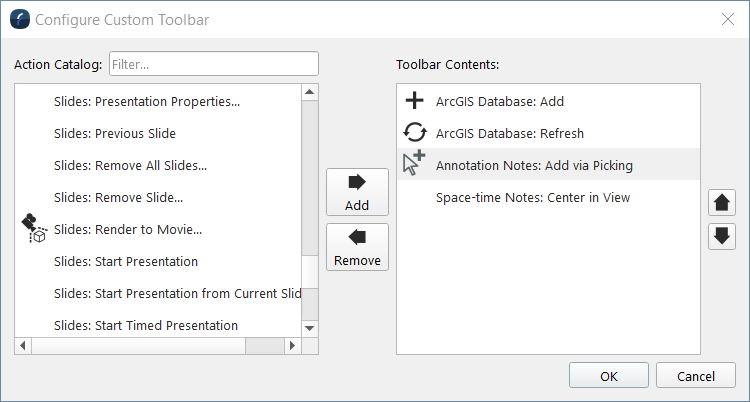Click the Annotation Notes picking cursor icon
Screen dimensions: 750x402
tap(413, 165)
